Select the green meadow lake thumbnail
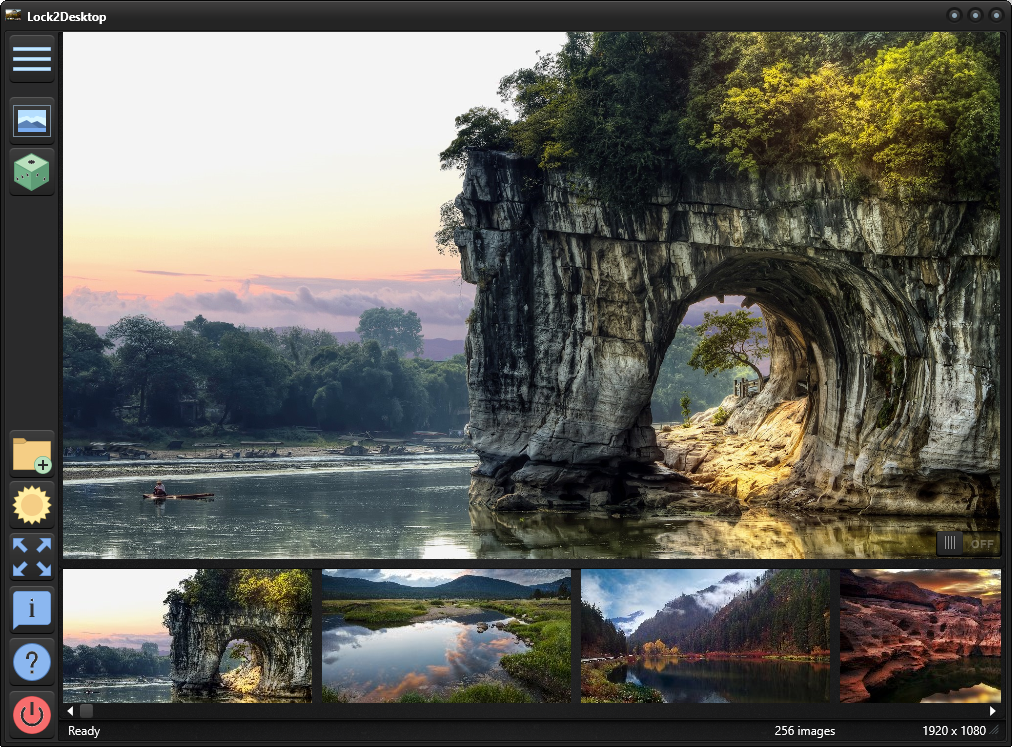 446,636
